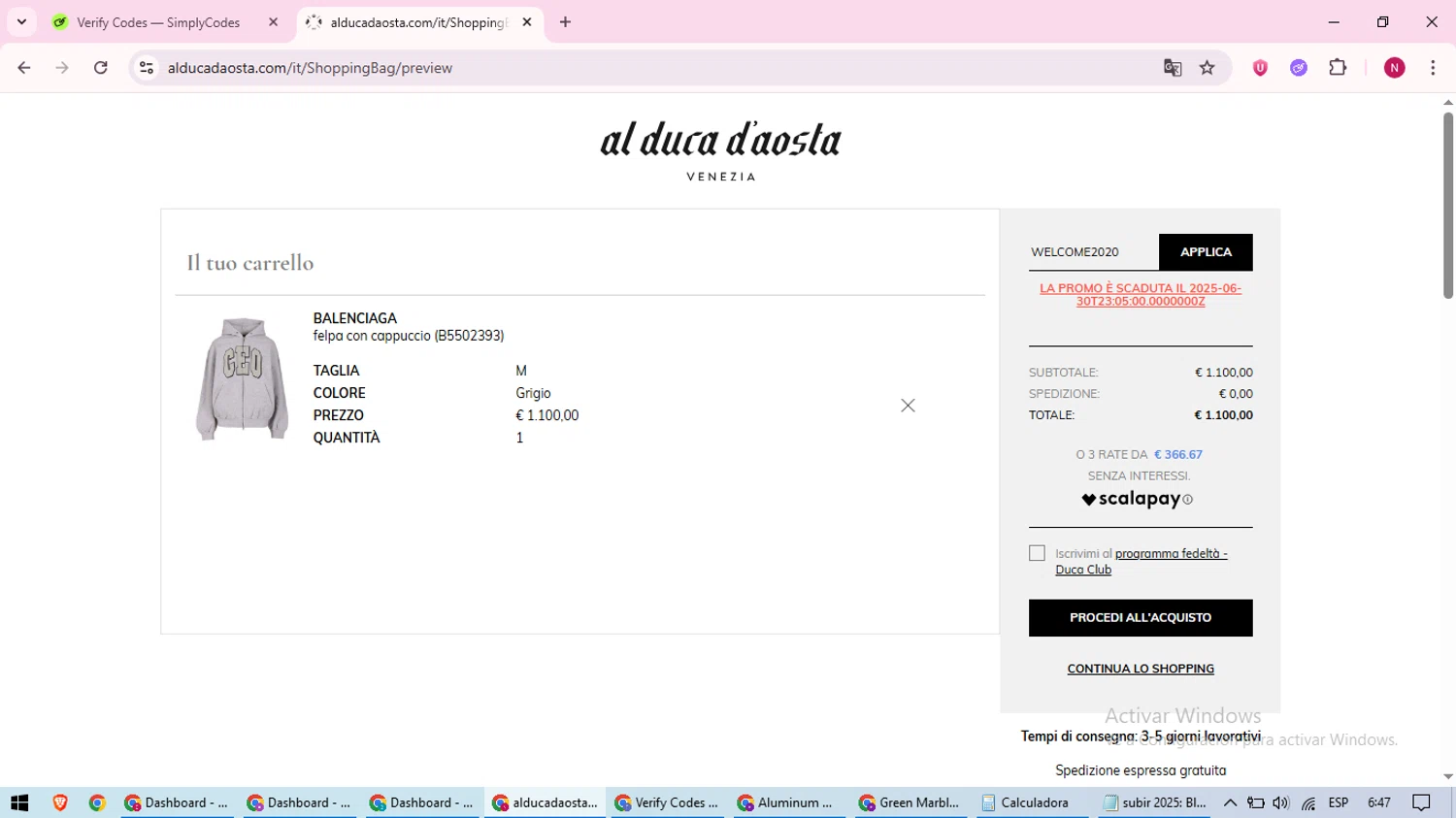This screenshot has height=818, width=1456.
Task: Open subir 2025 notepad in taskbar
Action: 1157,802
